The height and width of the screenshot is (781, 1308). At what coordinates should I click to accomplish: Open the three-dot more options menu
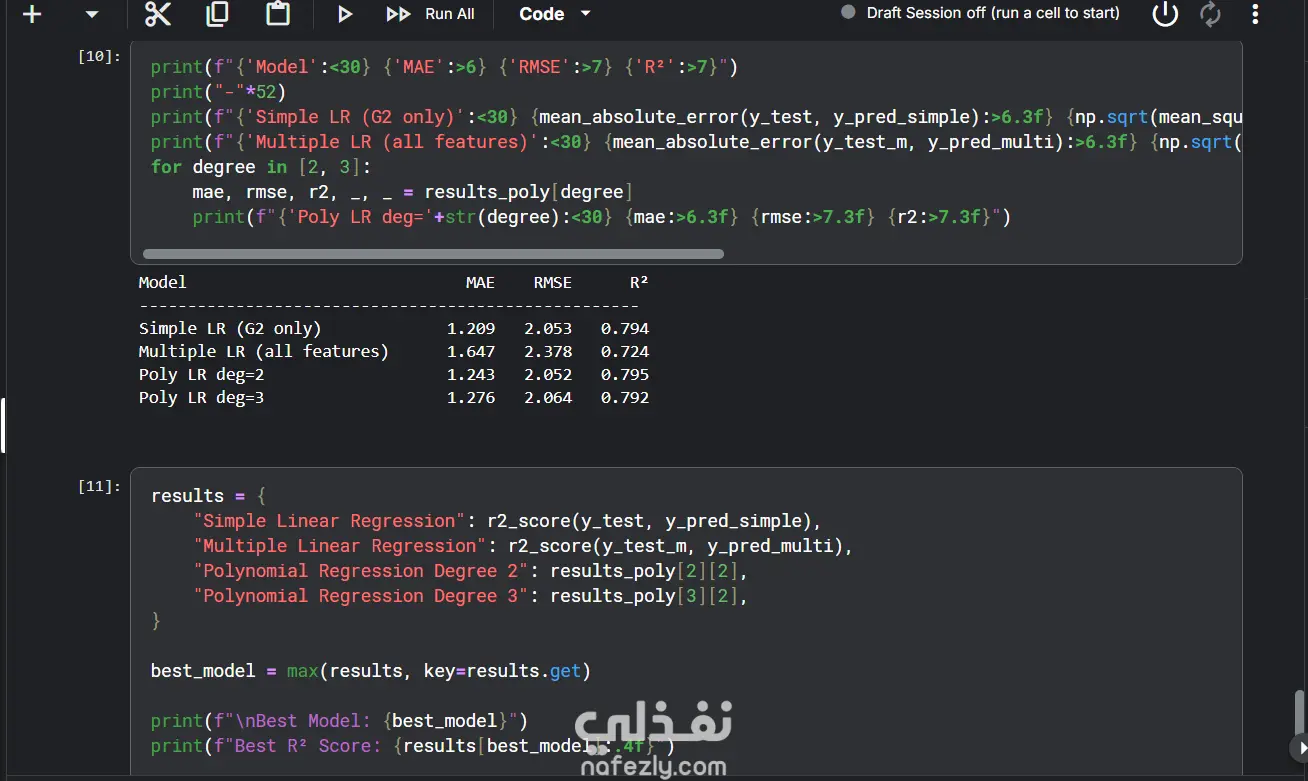[x=1257, y=14]
